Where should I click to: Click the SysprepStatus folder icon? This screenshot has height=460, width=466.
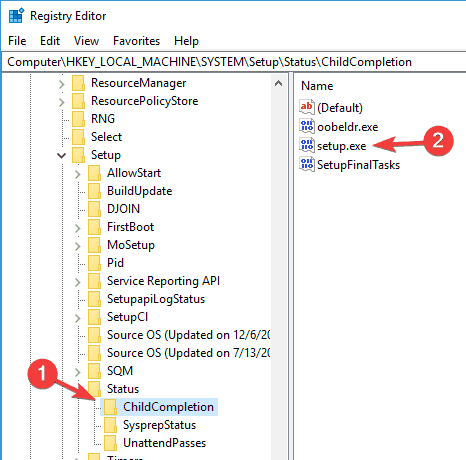tap(110, 425)
